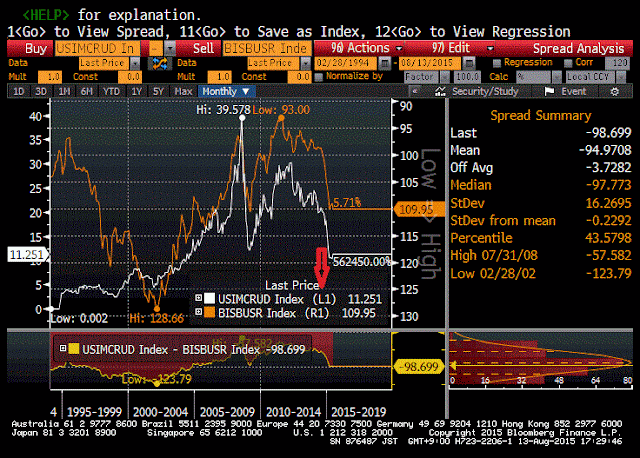Collapse toolbar with the double-chevron icon
The width and height of the screenshot is (640, 458).
click(x=415, y=91)
